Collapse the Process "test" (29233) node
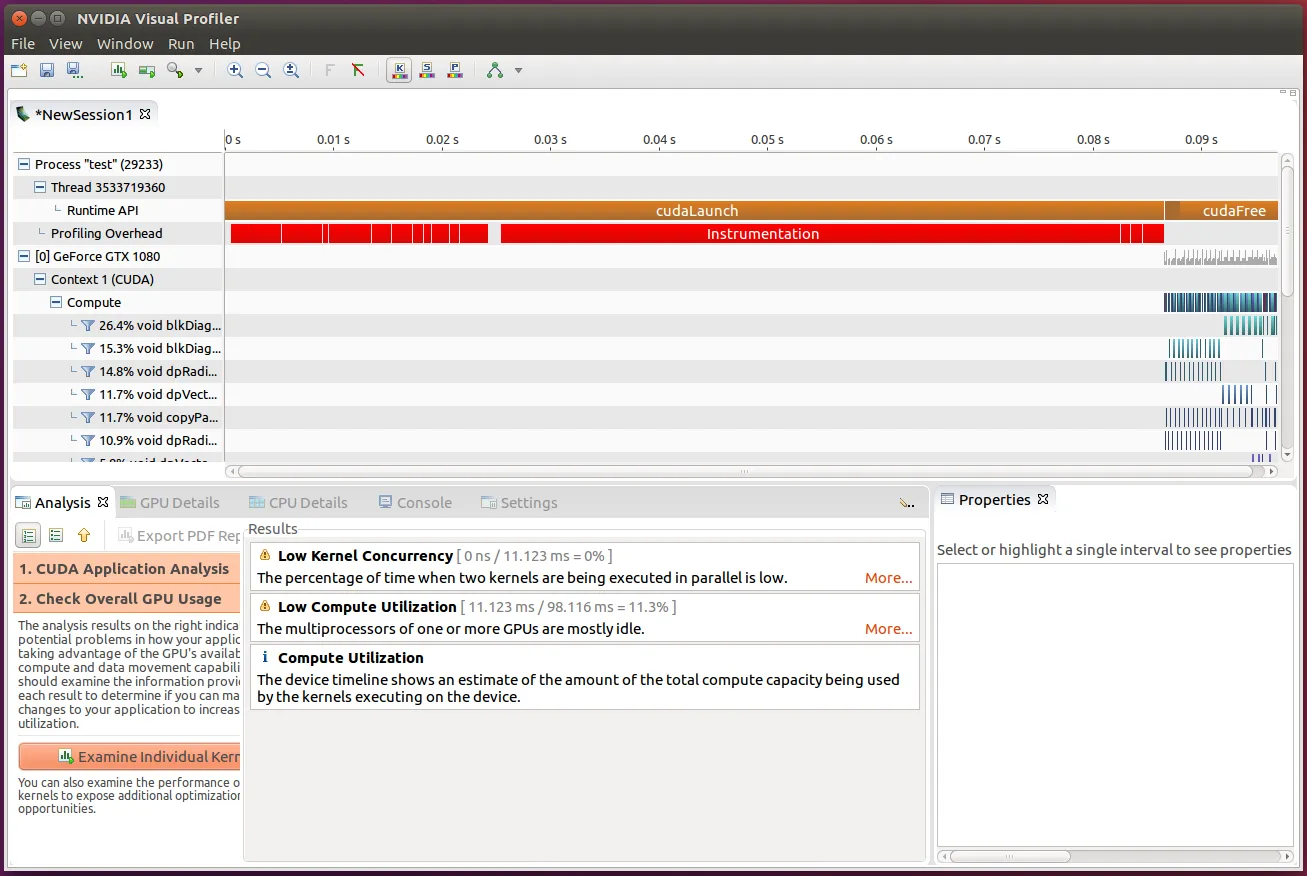This screenshot has width=1307, height=876. (24, 164)
